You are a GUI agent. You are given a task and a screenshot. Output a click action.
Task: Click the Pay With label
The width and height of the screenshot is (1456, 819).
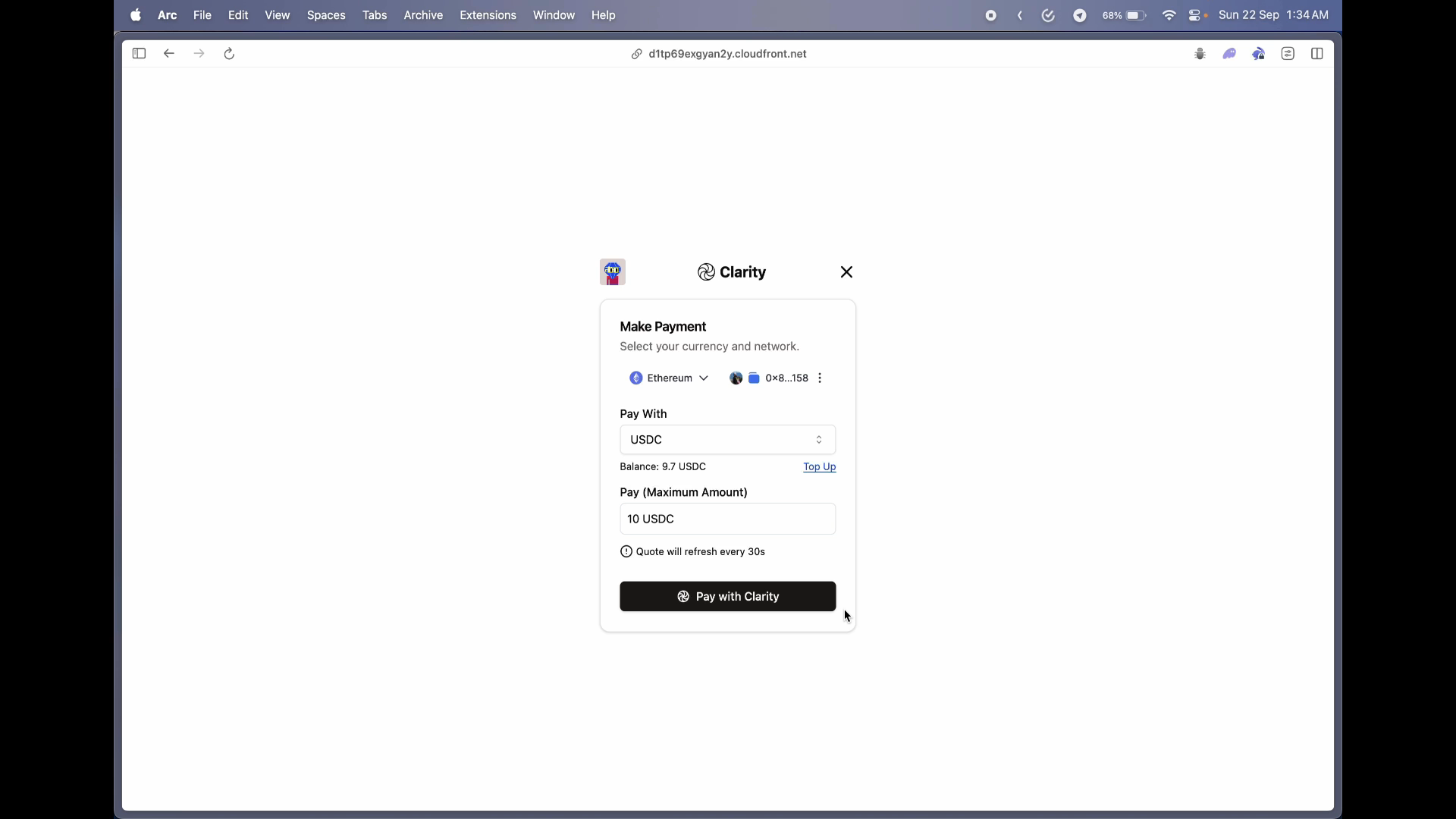pyautogui.click(x=643, y=414)
